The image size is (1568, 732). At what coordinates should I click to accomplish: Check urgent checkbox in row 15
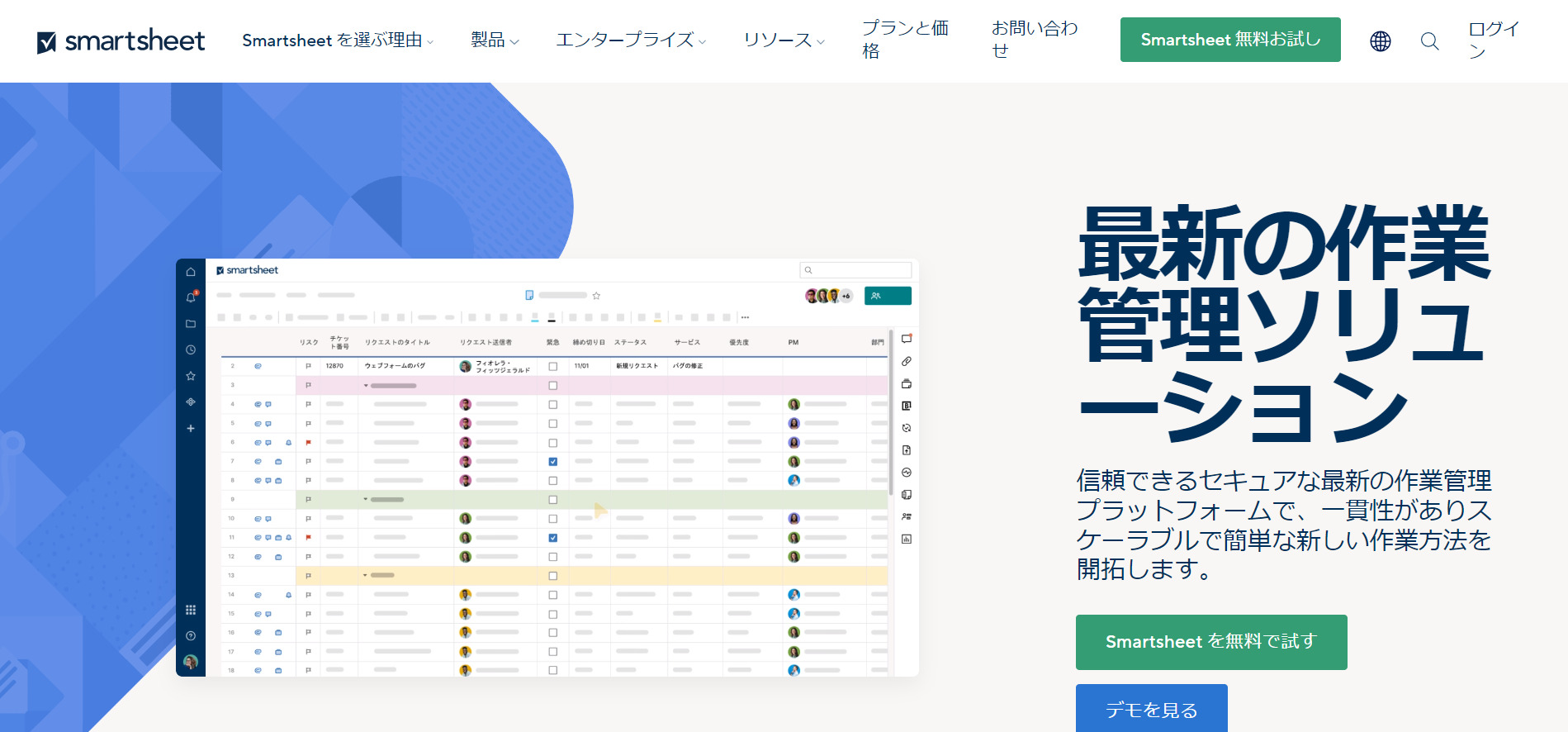pos(553,614)
